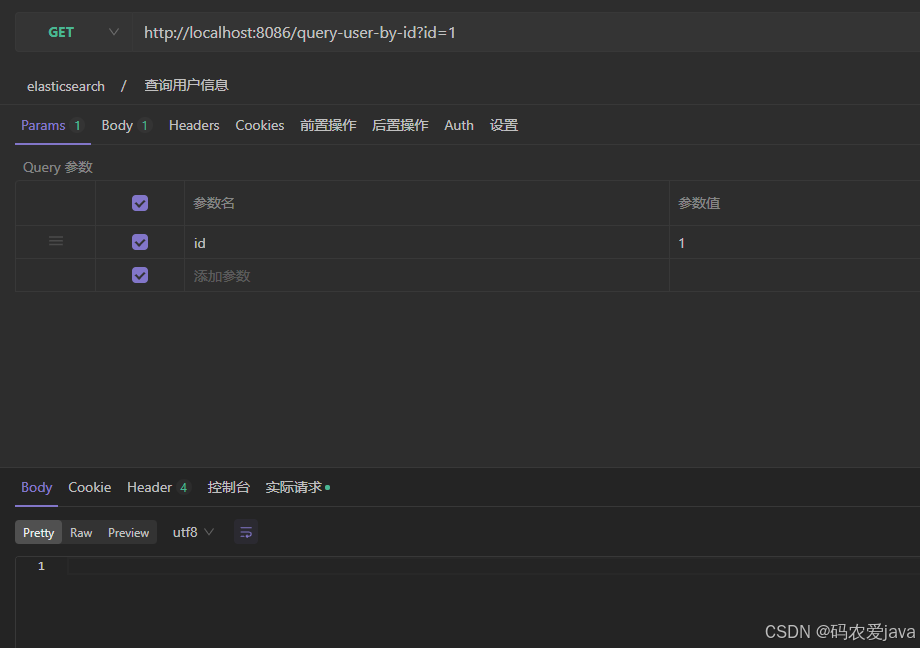The width and height of the screenshot is (920, 648).
Task: Click the id parameter name cell
Action: tap(427, 243)
